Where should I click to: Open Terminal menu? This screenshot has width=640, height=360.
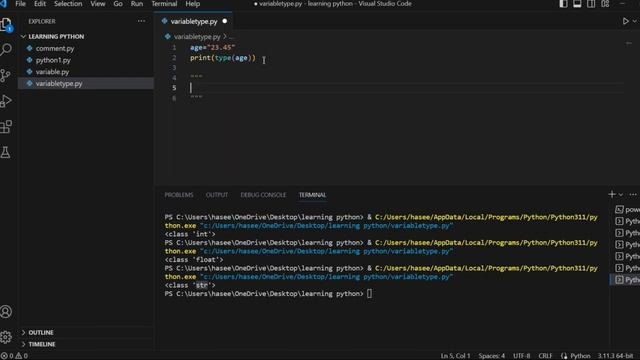click(164, 4)
